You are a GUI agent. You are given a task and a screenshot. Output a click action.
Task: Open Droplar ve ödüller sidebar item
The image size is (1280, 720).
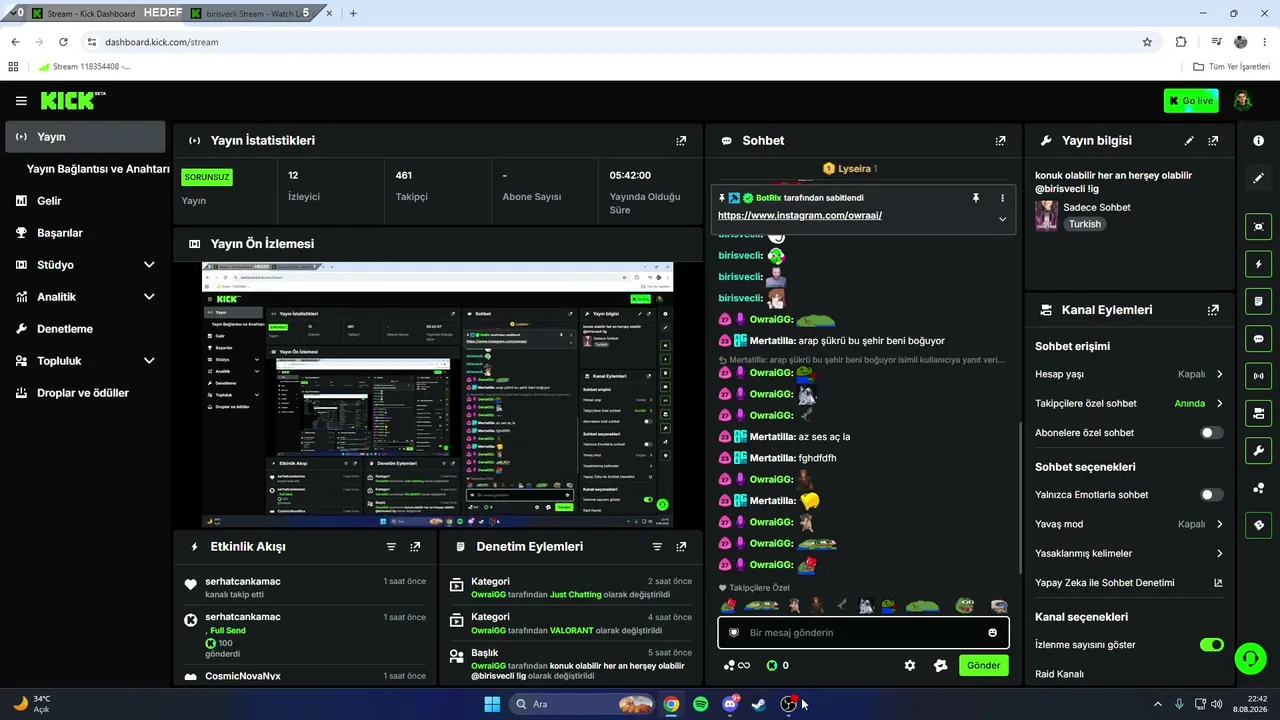pos(85,393)
